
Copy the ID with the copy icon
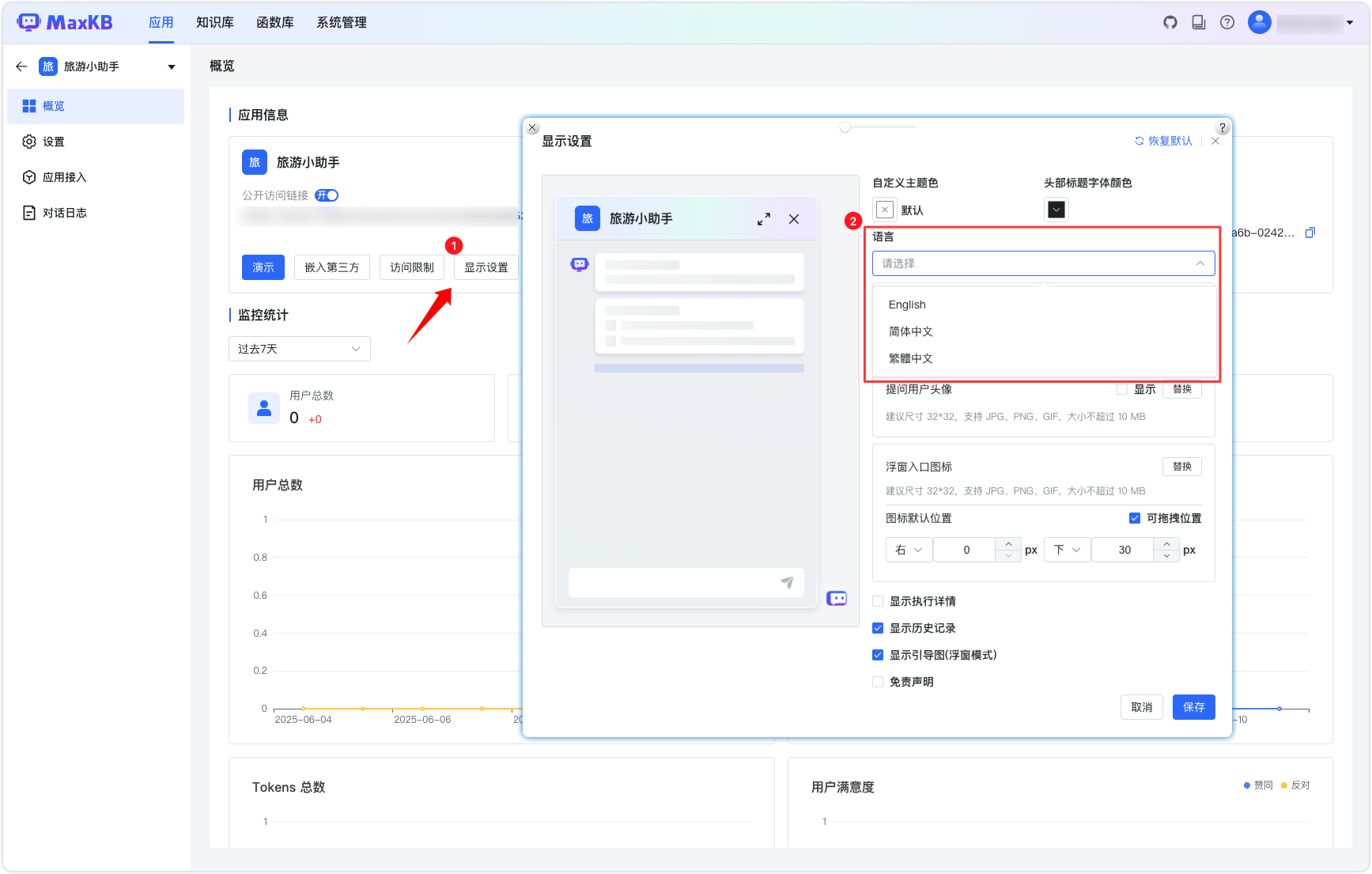click(x=1310, y=233)
